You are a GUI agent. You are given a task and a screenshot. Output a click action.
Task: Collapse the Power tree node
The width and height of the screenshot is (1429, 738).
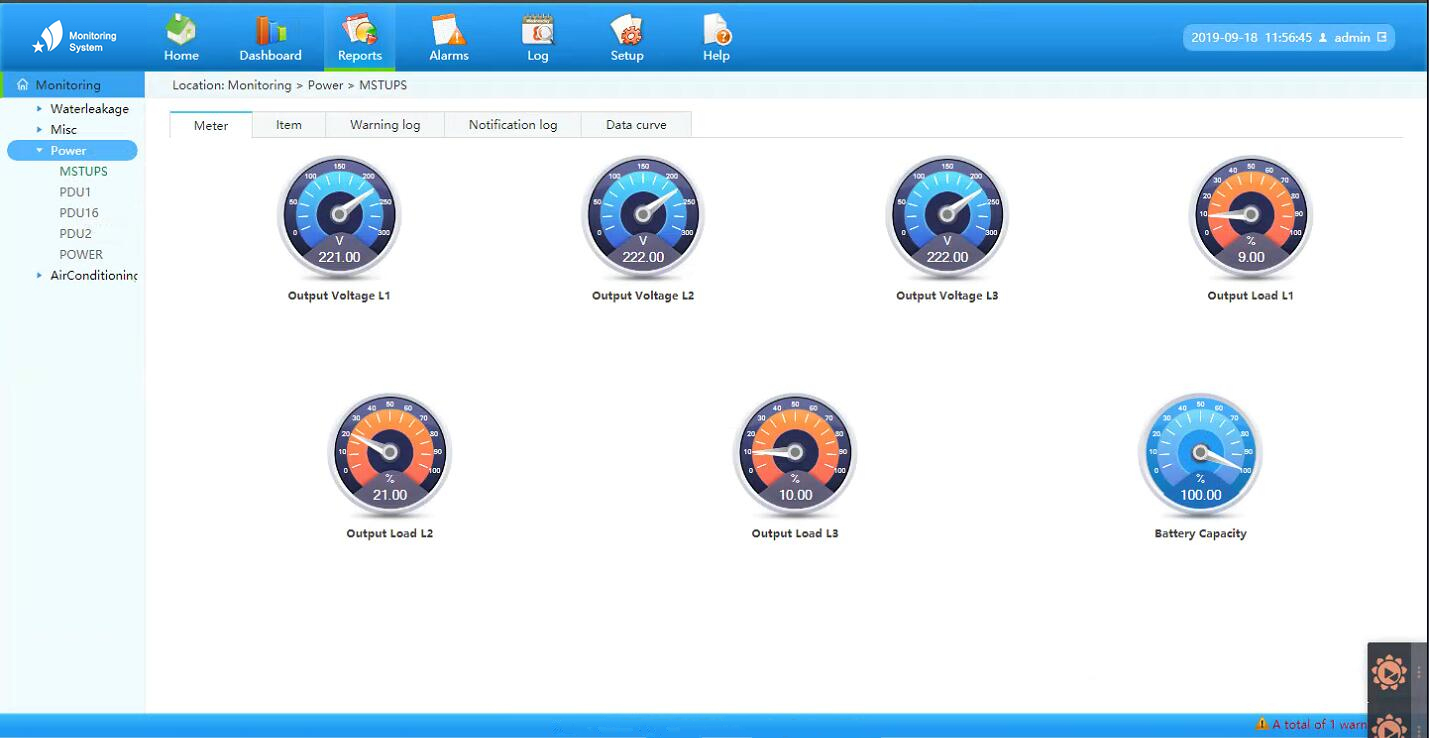(x=40, y=151)
